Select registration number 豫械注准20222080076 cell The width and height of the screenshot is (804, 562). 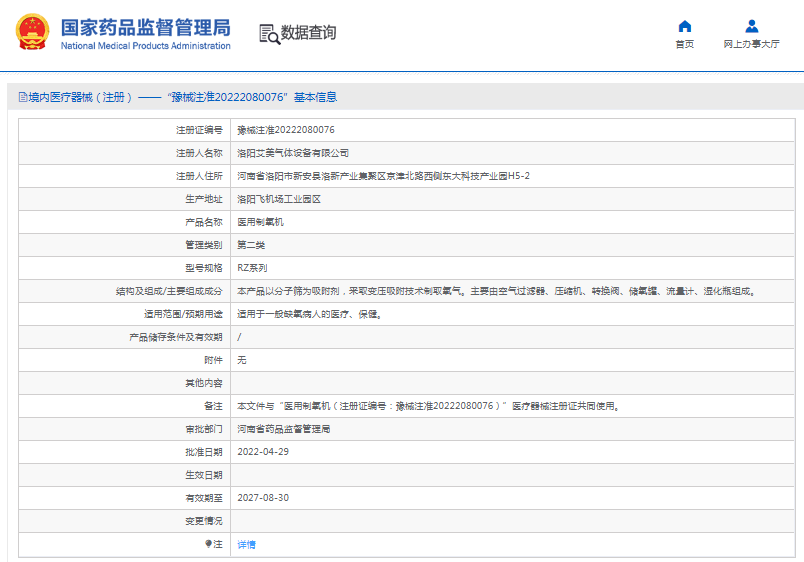pyautogui.click(x=286, y=130)
